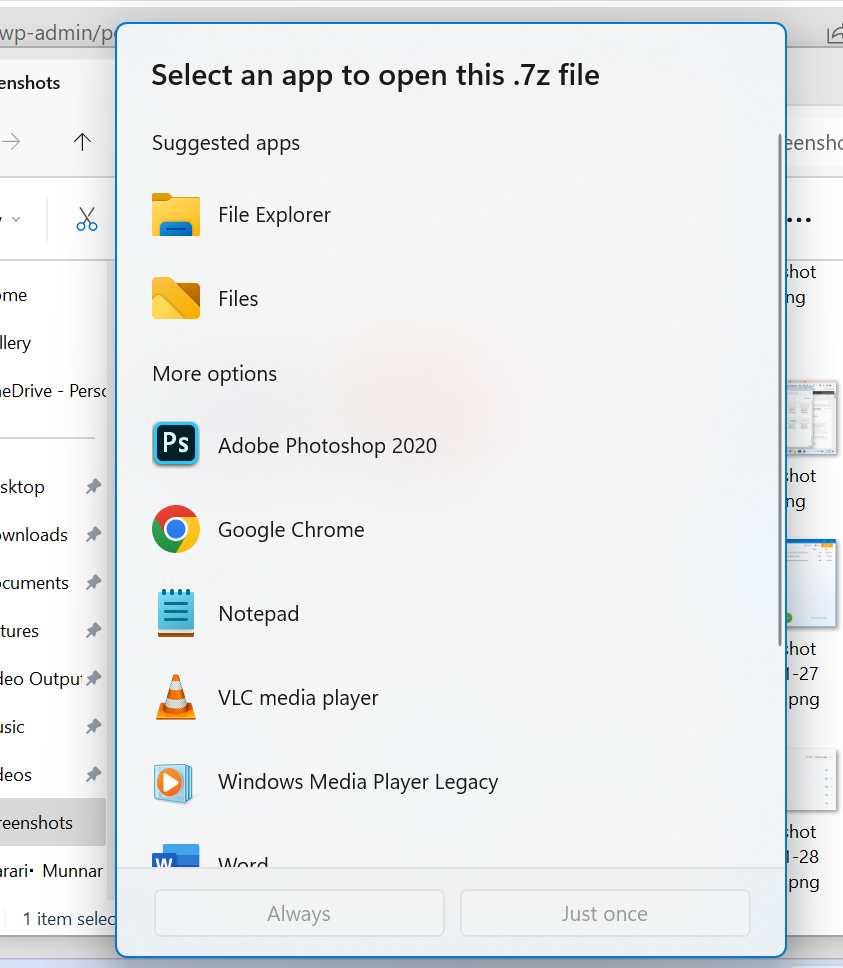Screen dimensions: 843x968
Task: Choose Windows Media Player Legacy label
Action: coord(358,782)
